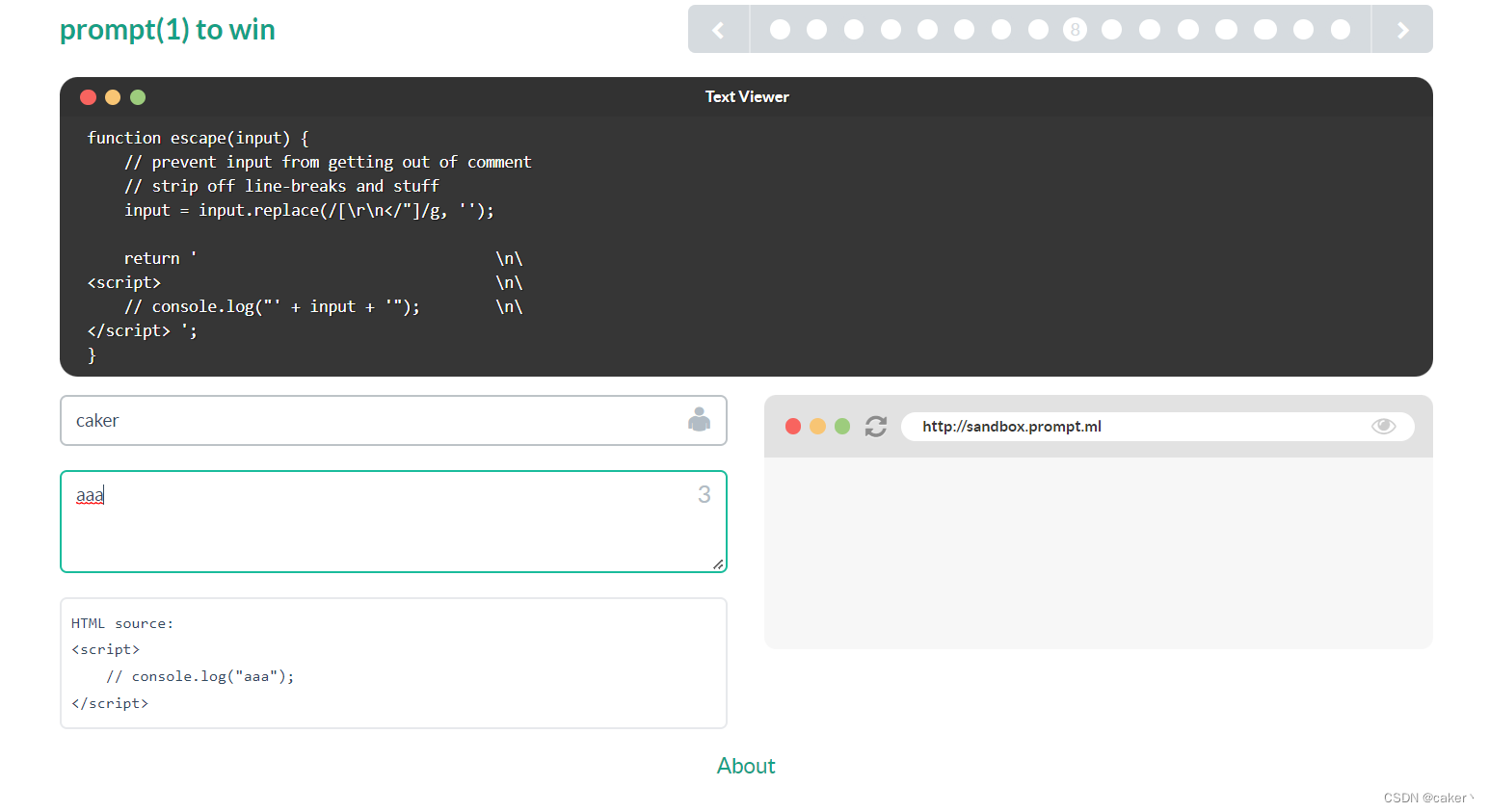Click the input.replace regex code line
Screen dimensions: 1489x812
point(308,210)
